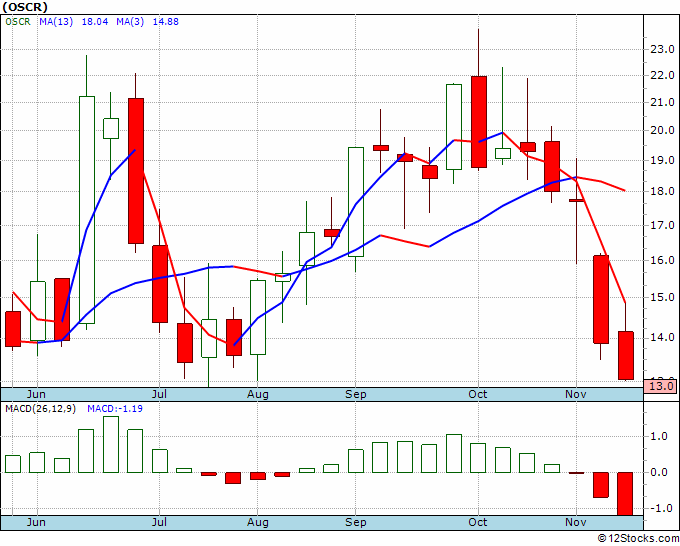Click the 20.0 price axis label
The width and height of the screenshot is (680, 546).
point(662,130)
